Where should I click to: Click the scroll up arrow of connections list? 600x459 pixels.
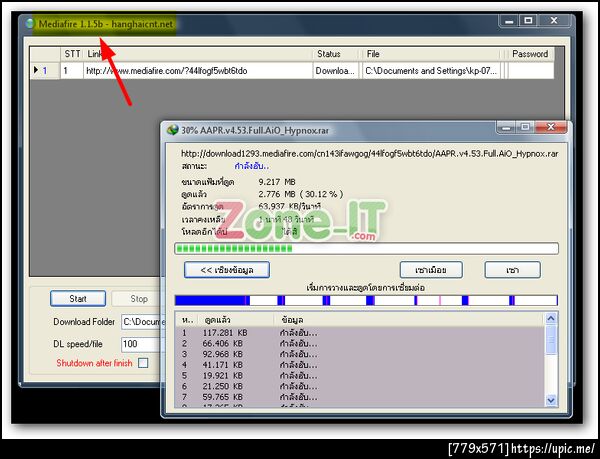coord(551,318)
